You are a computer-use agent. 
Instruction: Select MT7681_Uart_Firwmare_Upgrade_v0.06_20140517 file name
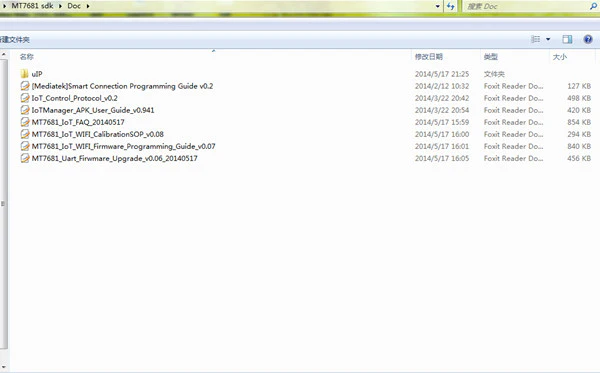tap(115, 158)
